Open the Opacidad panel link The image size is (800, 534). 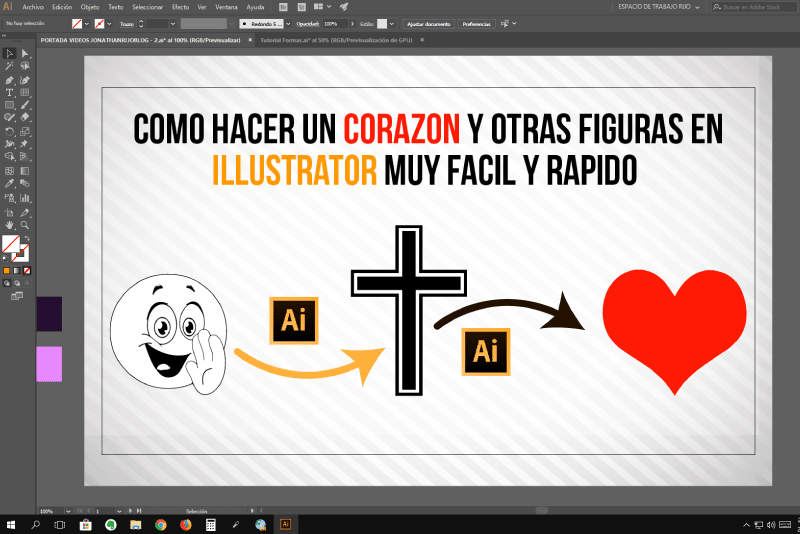click(x=308, y=24)
